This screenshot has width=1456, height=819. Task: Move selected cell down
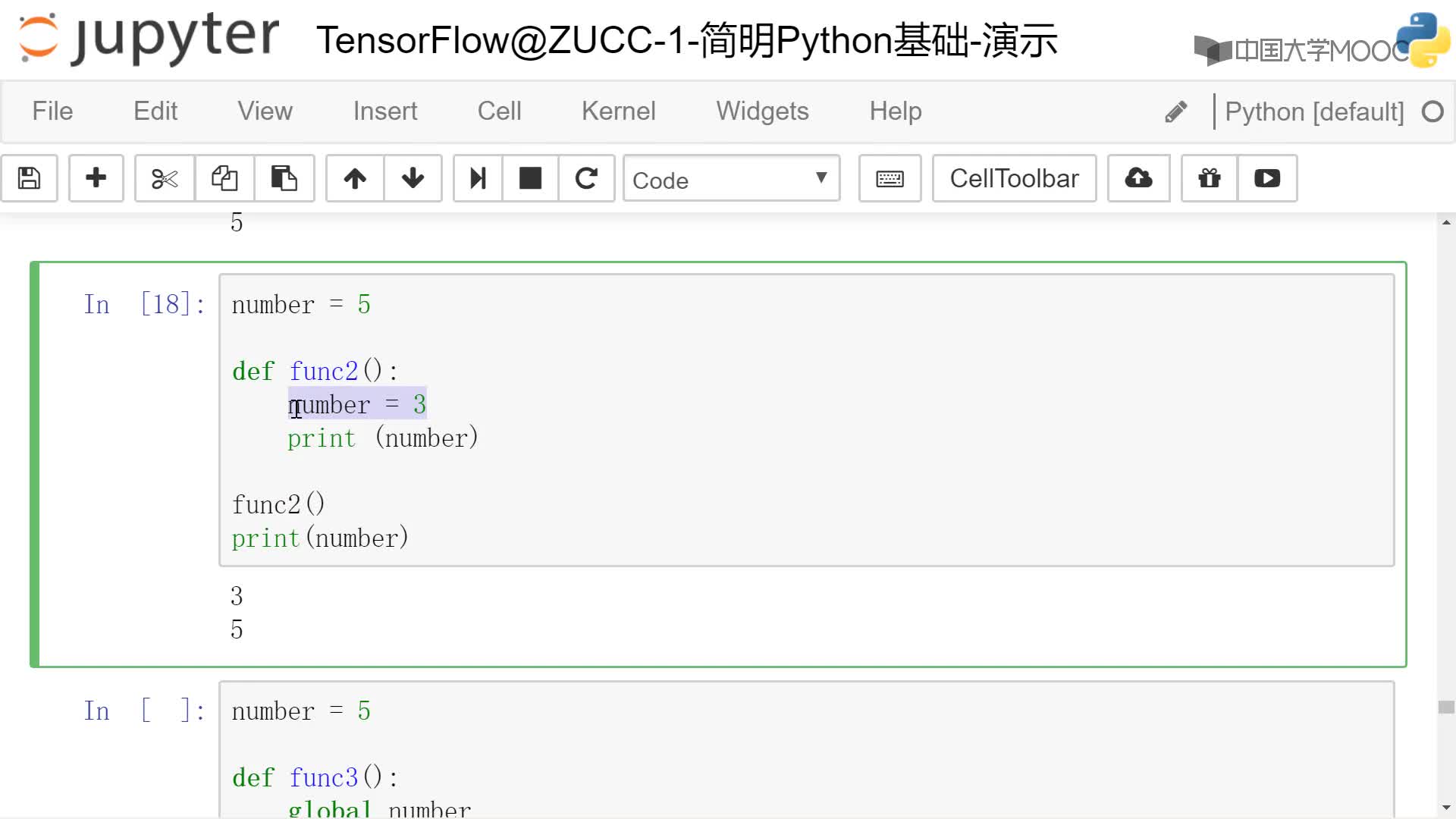point(413,179)
